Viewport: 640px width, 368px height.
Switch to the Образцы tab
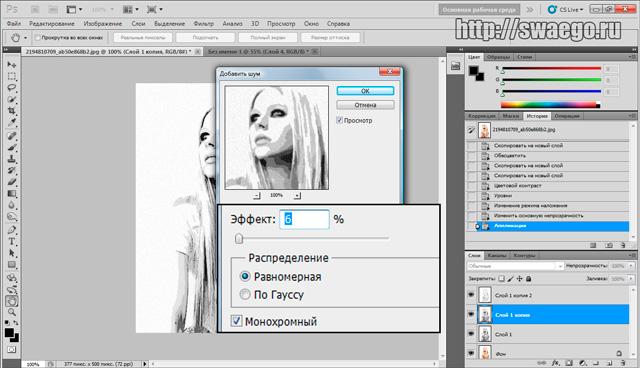point(499,57)
